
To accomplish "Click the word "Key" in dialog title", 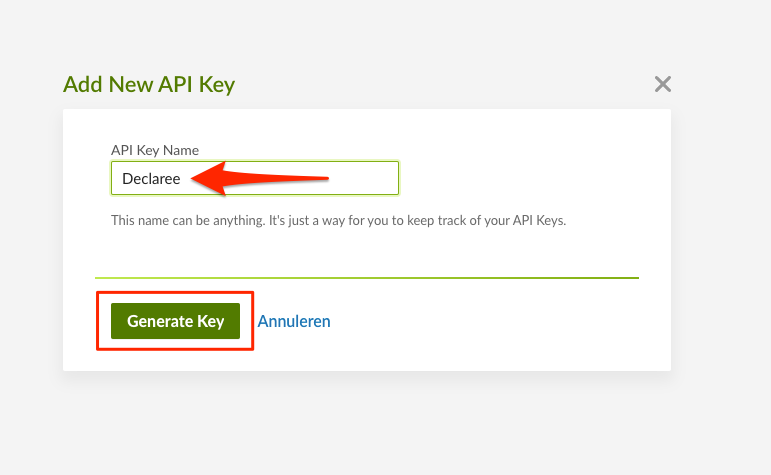I will point(216,84).
